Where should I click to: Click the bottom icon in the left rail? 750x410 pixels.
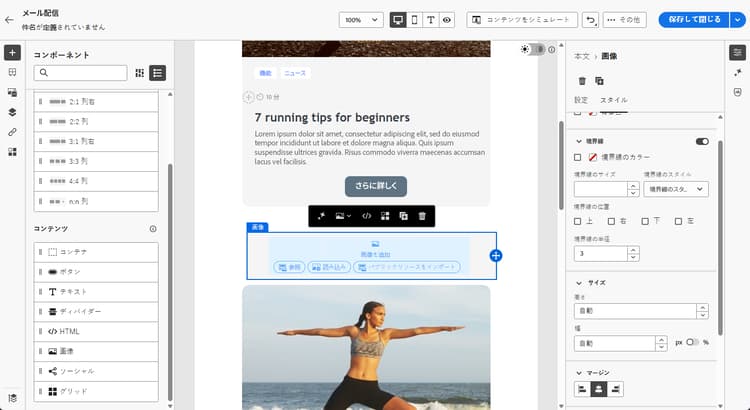12,398
